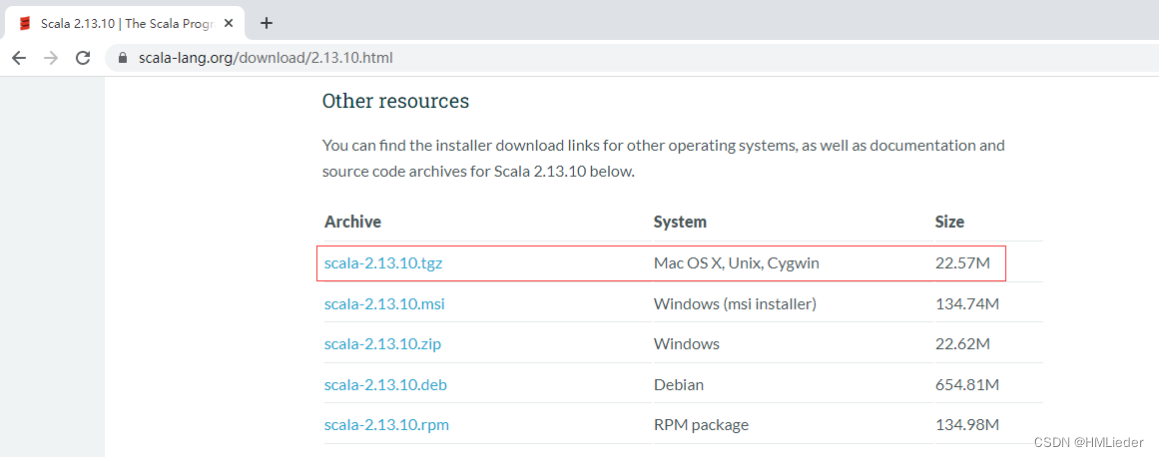Click the 654.81M size value
1159x457 pixels.
pos(967,385)
